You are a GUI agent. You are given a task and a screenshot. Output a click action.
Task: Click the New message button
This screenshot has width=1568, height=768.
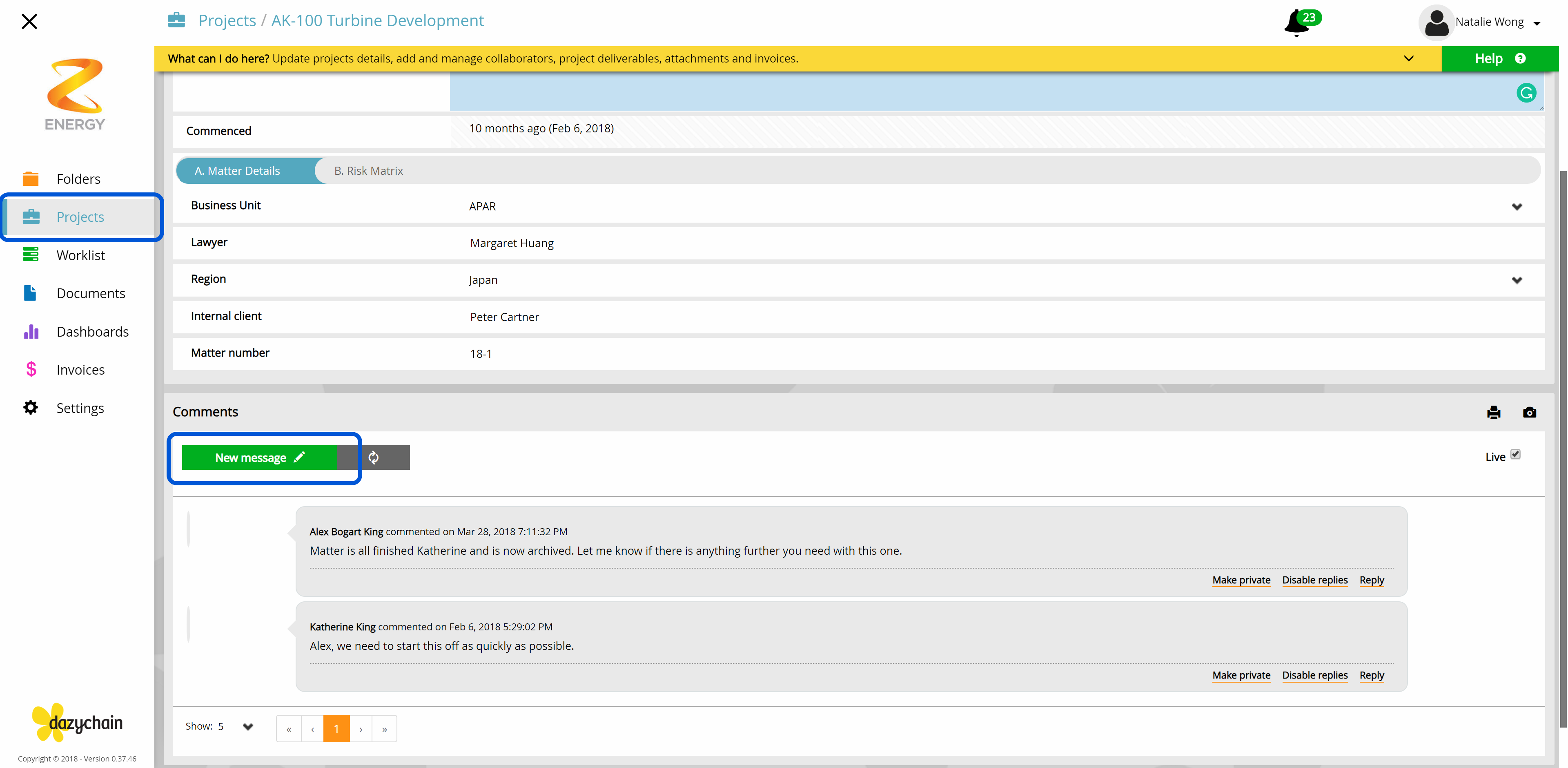(259, 458)
